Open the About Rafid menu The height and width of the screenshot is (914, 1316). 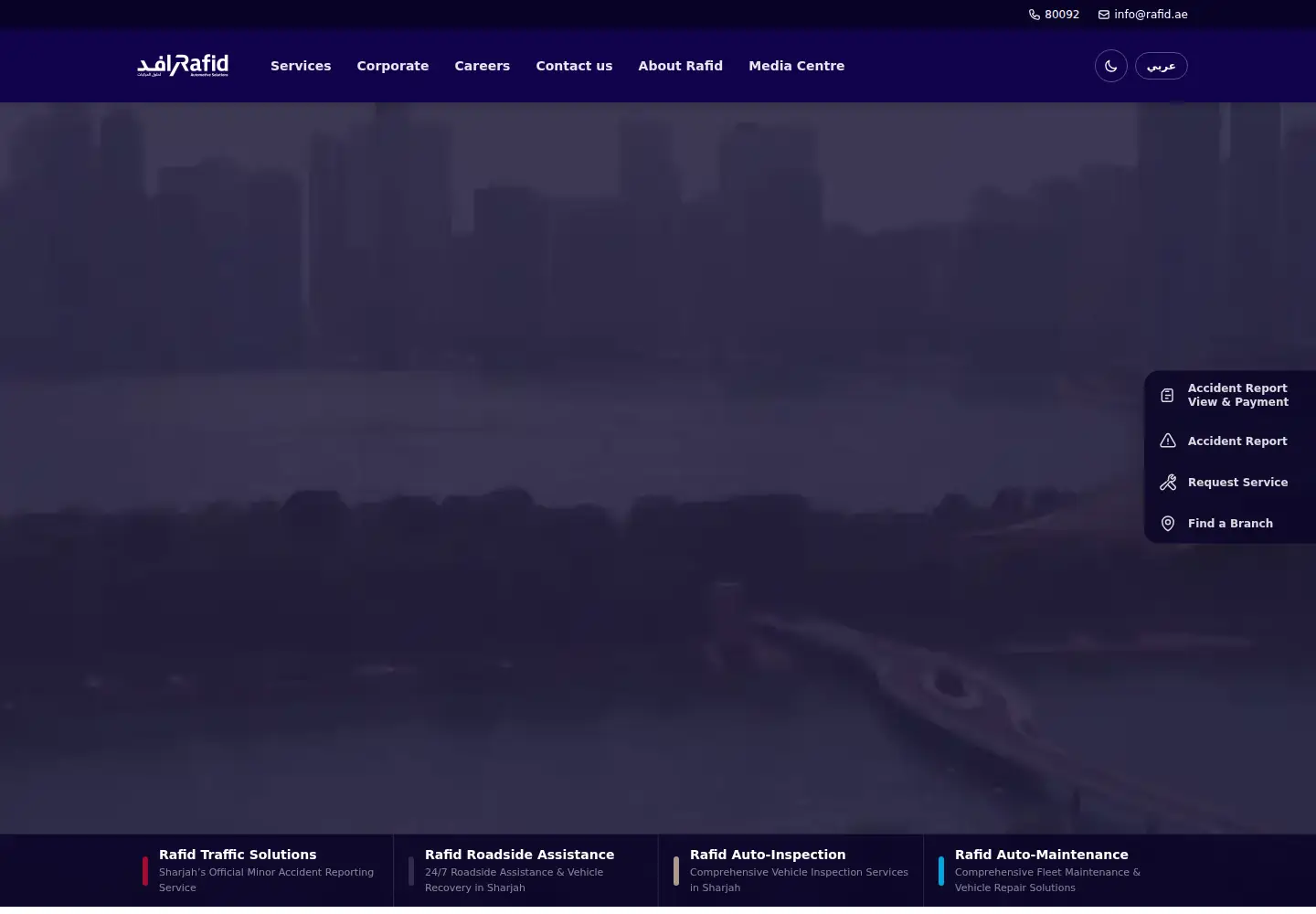click(x=681, y=66)
